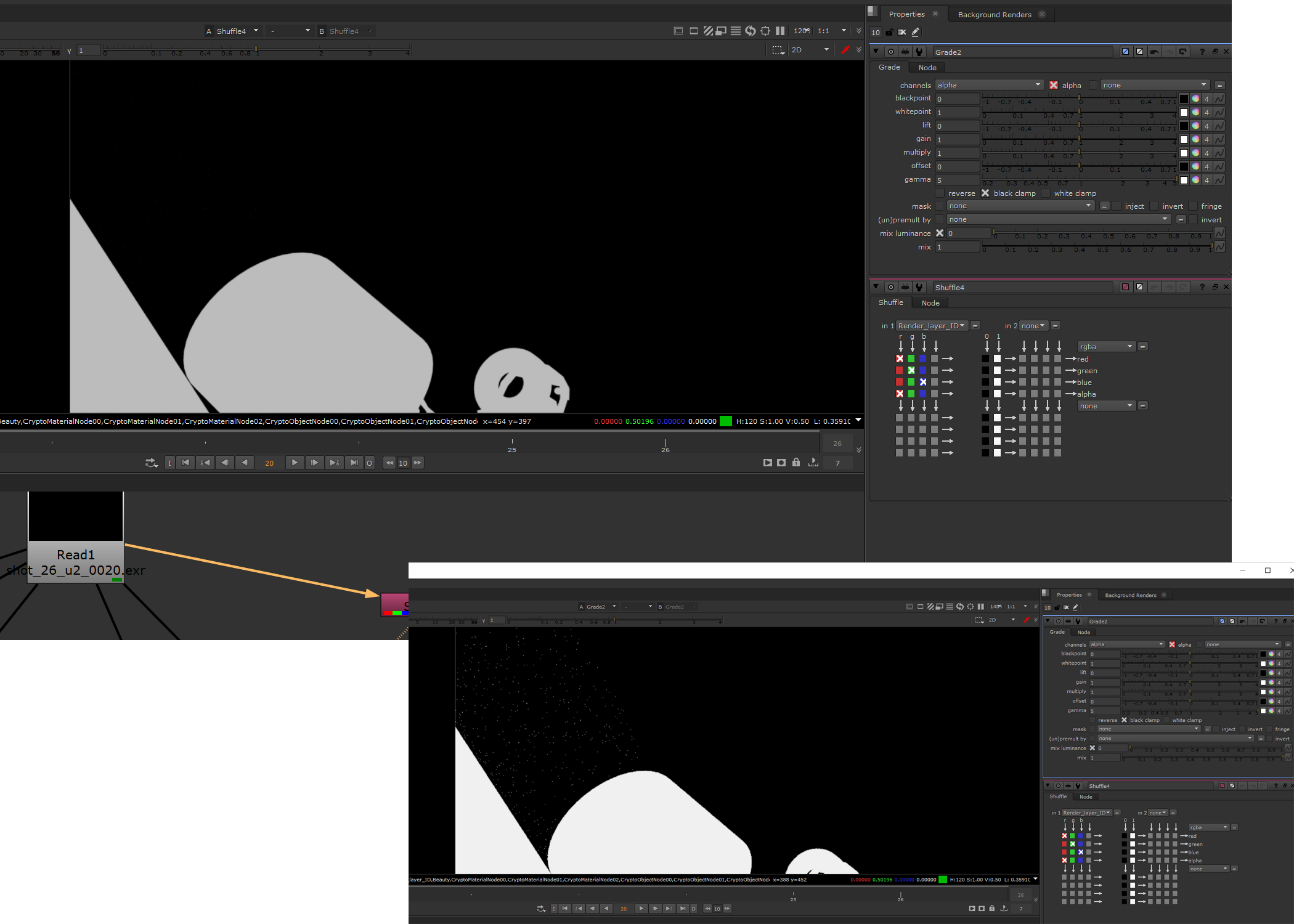Viewport: 1294px width, 924px height.
Task: Click Grade2 wrench icon in upper panel
Action: (919, 52)
